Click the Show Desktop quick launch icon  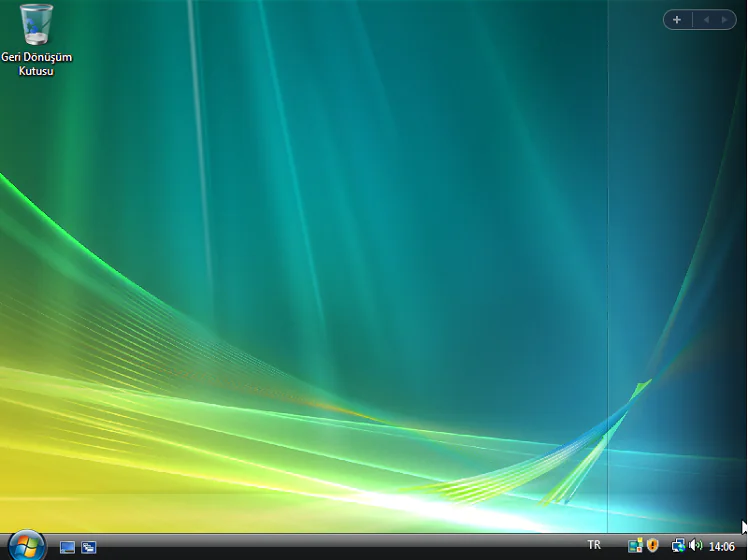(x=68, y=547)
